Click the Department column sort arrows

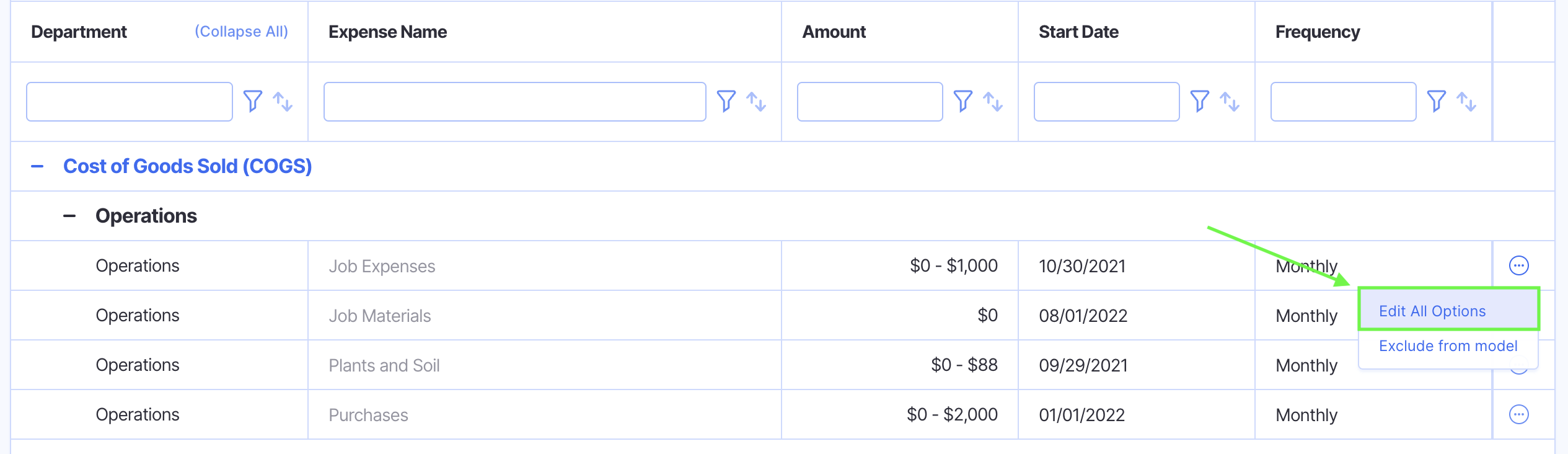click(x=283, y=101)
